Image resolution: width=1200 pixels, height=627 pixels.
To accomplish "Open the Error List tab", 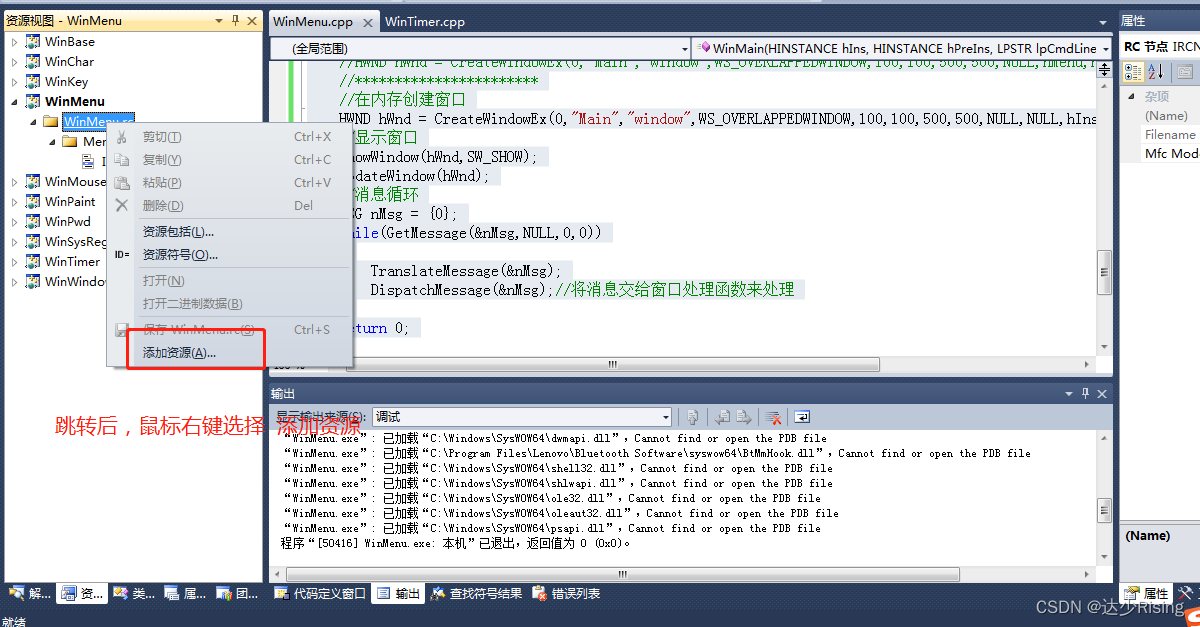I will 566,594.
